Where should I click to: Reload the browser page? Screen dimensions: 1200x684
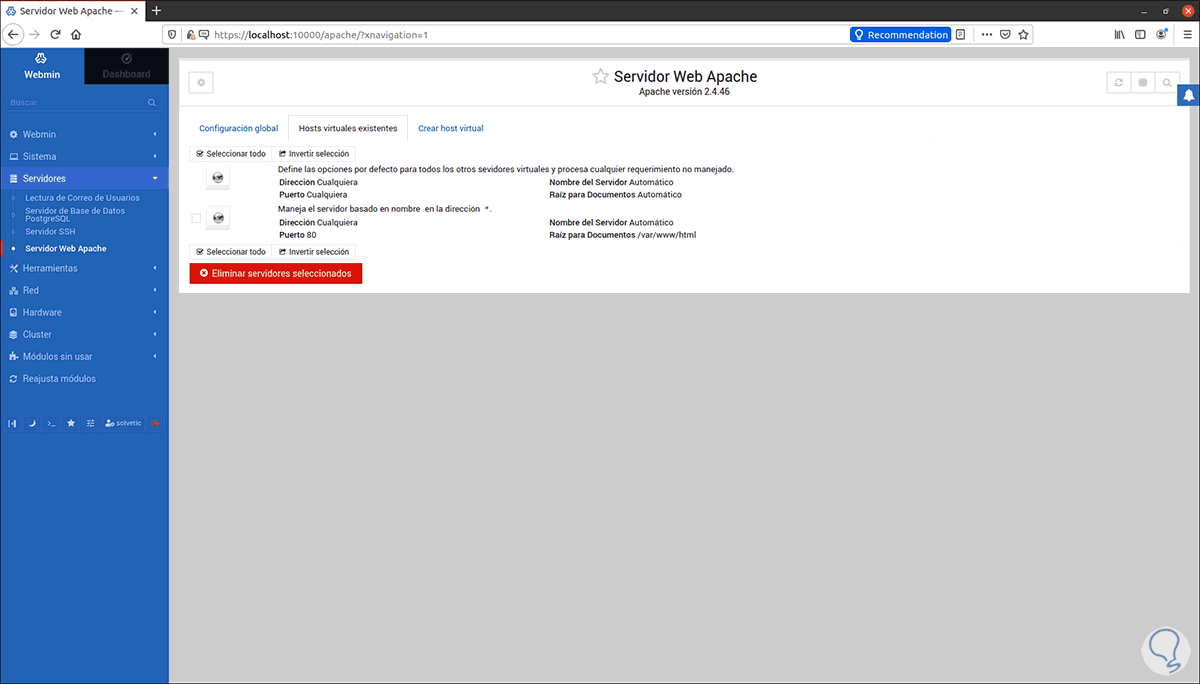(x=56, y=34)
